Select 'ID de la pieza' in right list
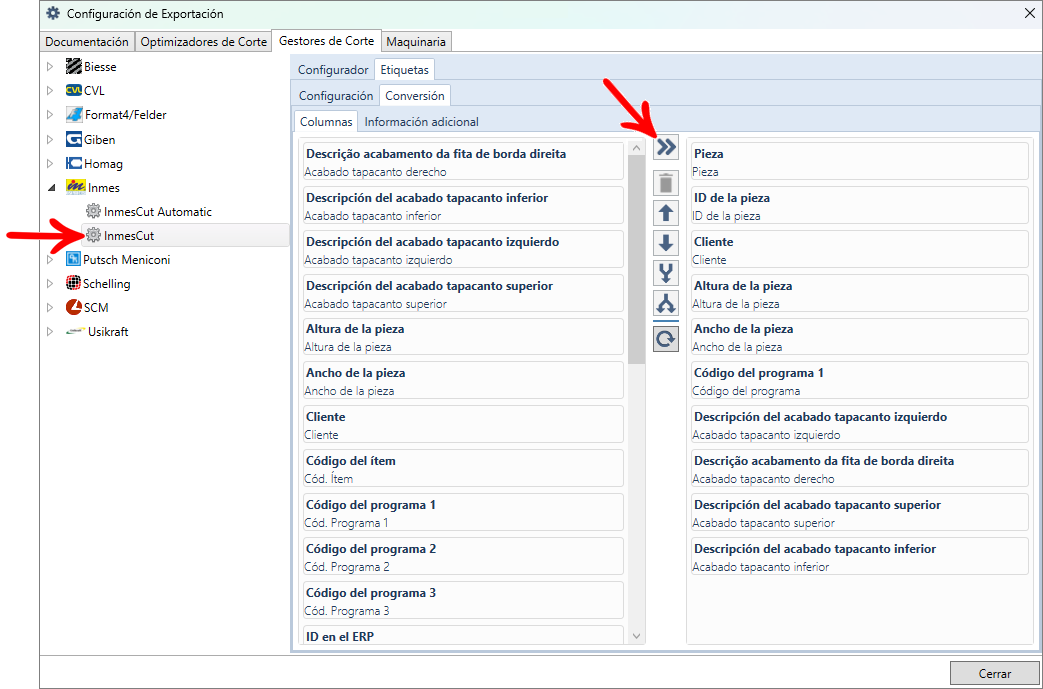Image resolution: width=1043 pixels, height=689 pixels. coord(858,206)
